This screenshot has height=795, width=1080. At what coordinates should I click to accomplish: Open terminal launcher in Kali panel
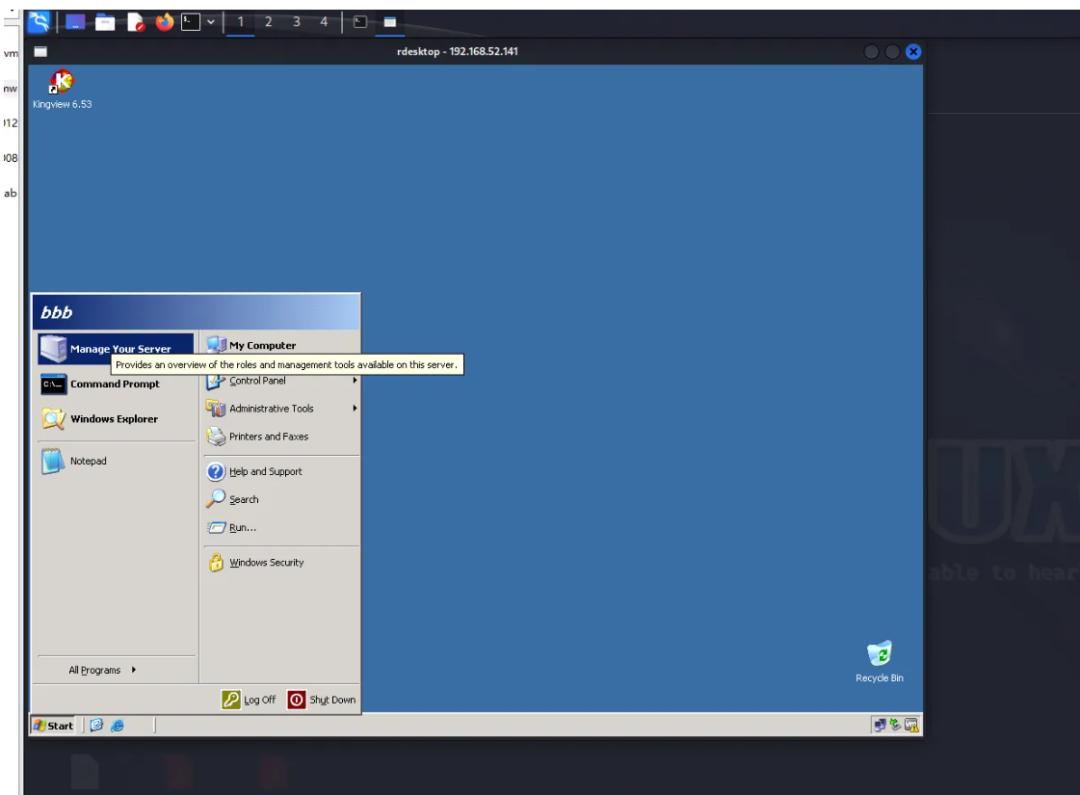(x=191, y=22)
